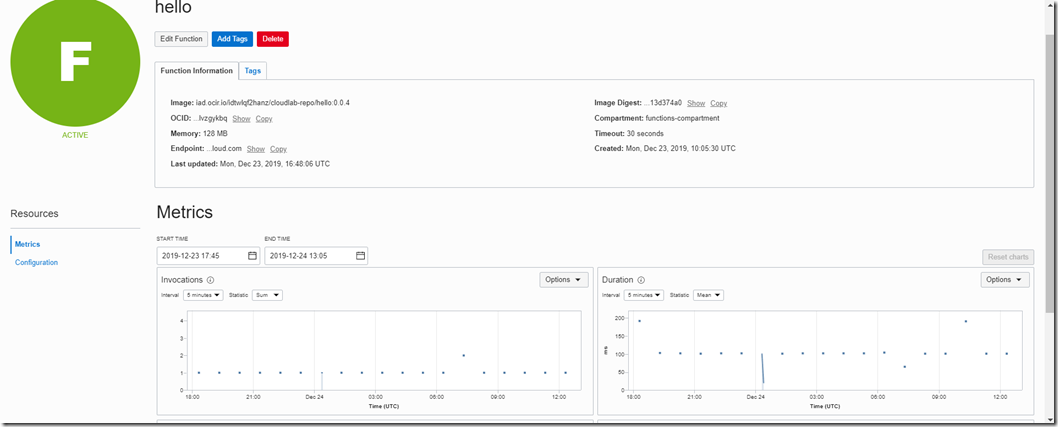
Task: Open Configuration in Resources sidebar
Action: click(x=36, y=263)
